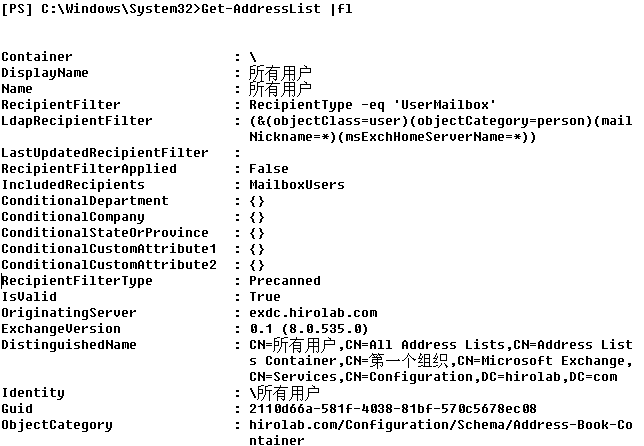This screenshot has height=446, width=644.
Task: Click the exdc.hirolab.com server name
Action: (x=313, y=313)
